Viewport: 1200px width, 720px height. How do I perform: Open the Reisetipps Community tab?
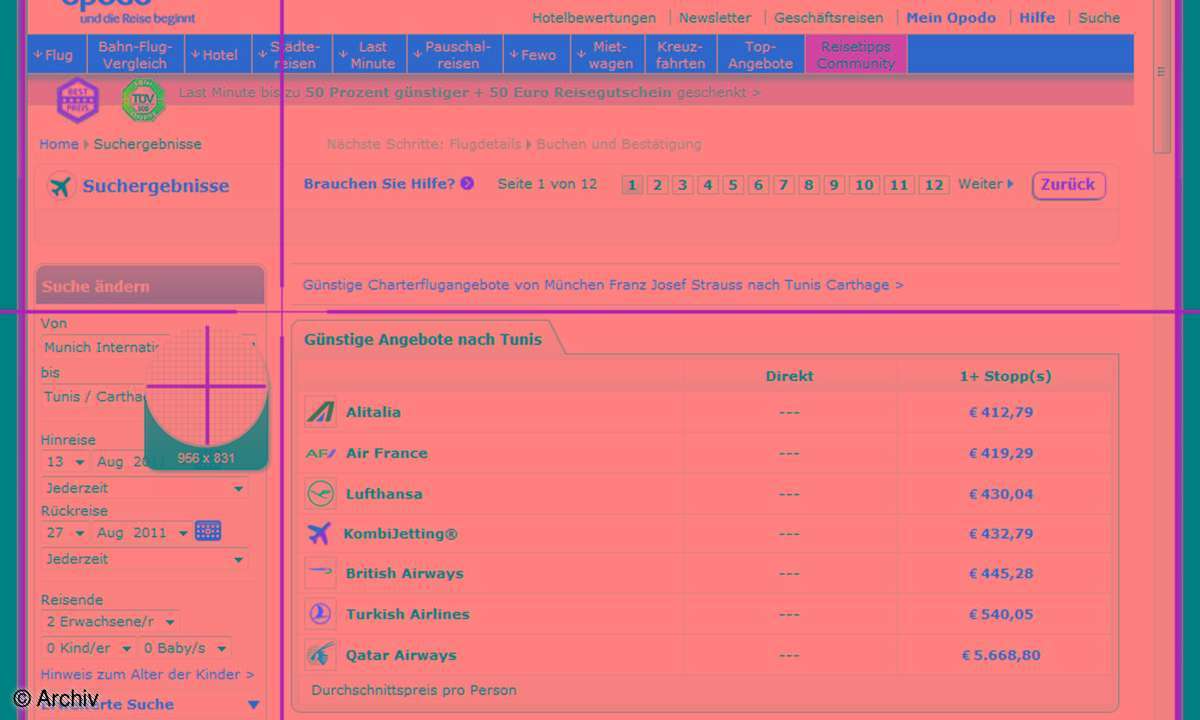(x=855, y=55)
